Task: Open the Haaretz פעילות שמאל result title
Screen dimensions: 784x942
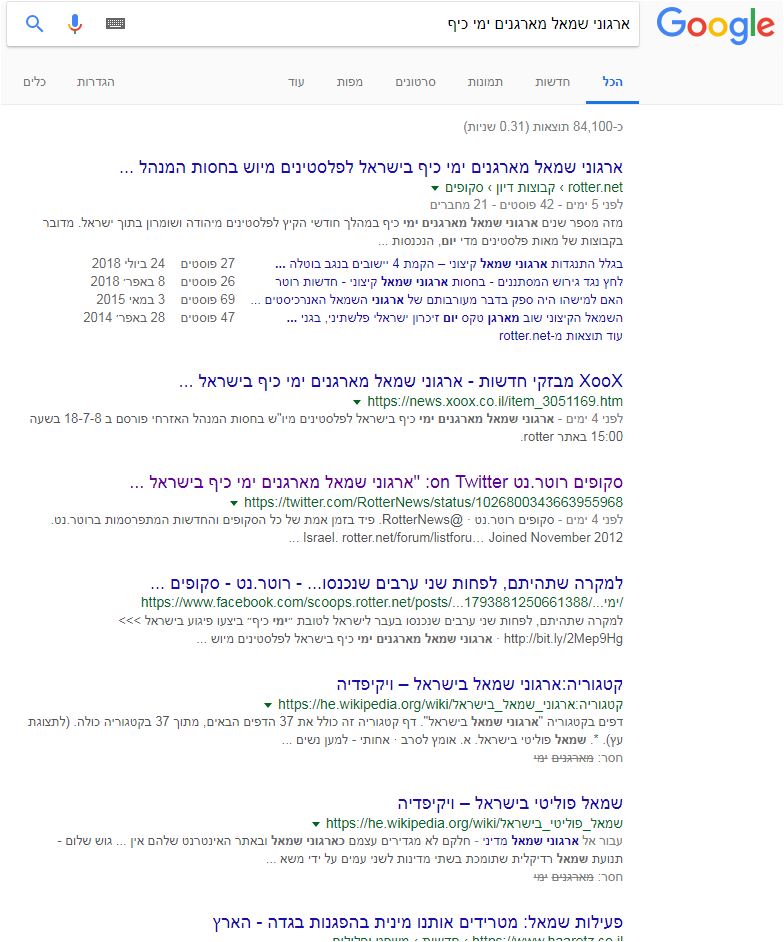Action: [x=418, y=922]
